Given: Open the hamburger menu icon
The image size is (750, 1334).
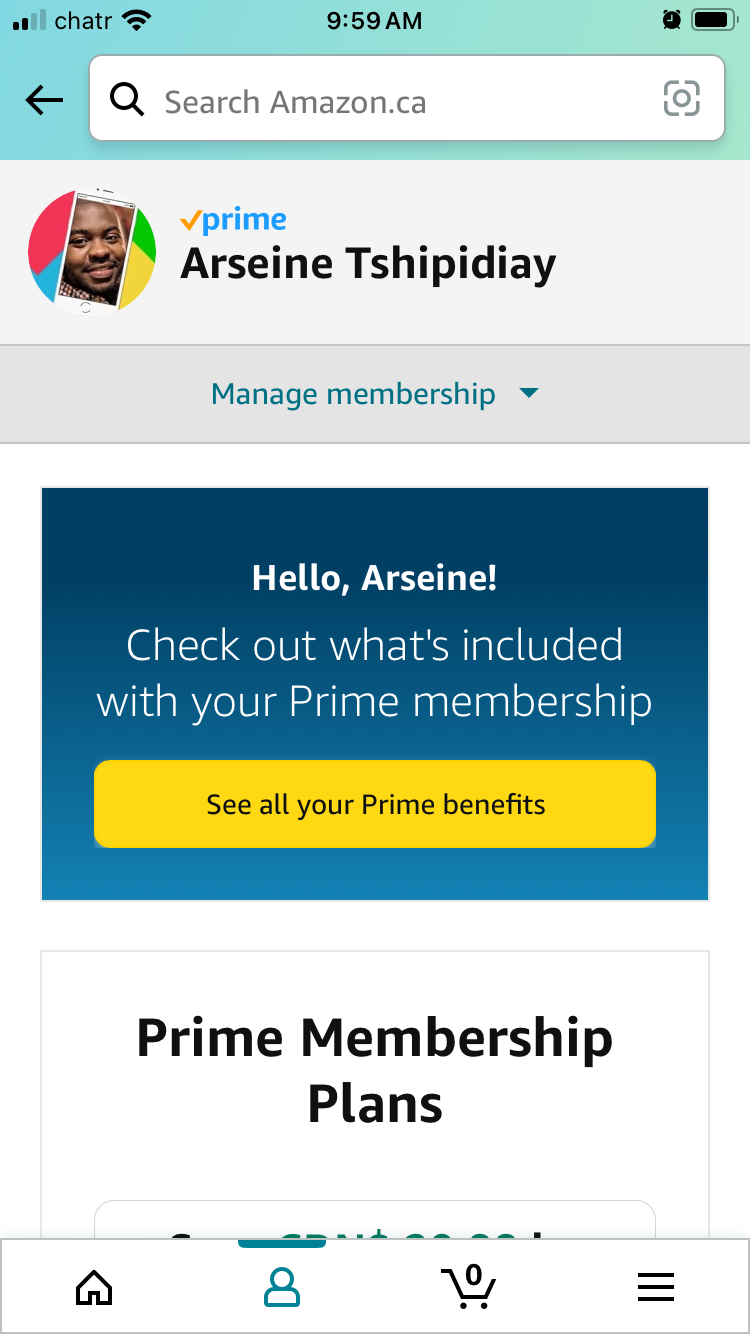Looking at the screenshot, I should (x=655, y=1287).
